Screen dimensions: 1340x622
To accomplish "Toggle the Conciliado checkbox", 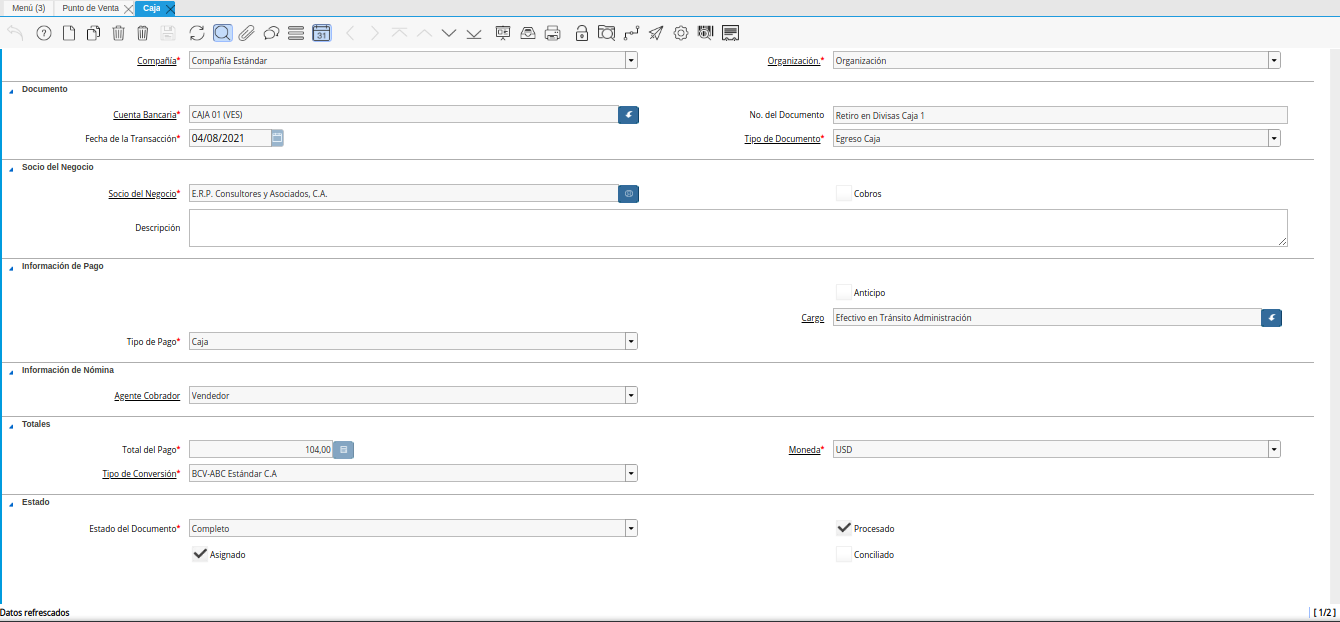I will (x=844, y=554).
